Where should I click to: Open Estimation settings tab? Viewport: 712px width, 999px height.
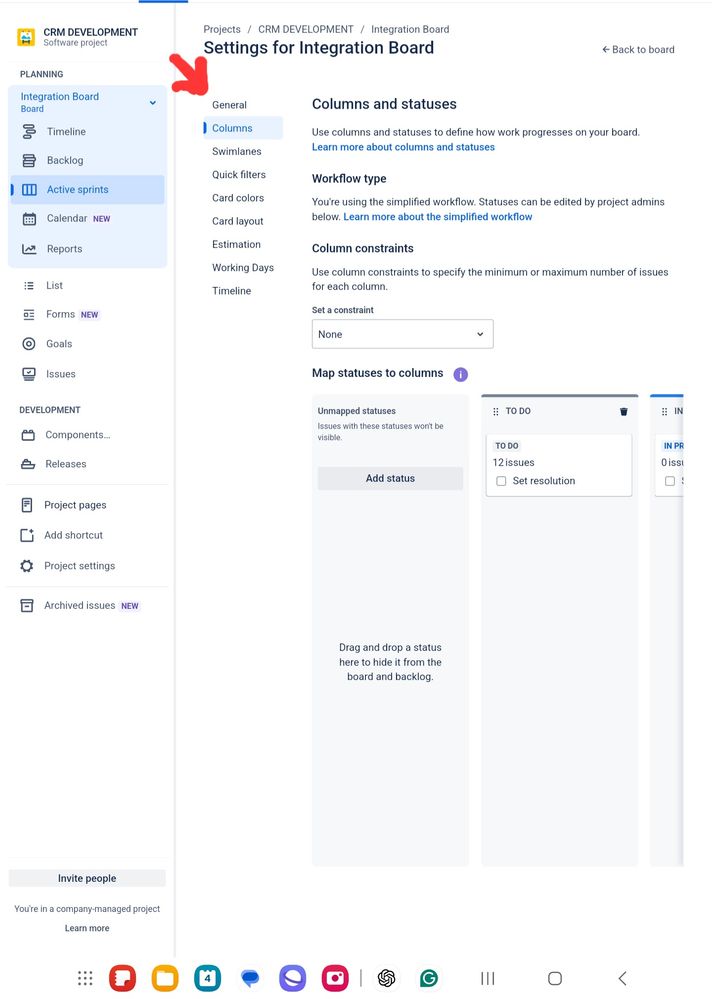(x=236, y=245)
